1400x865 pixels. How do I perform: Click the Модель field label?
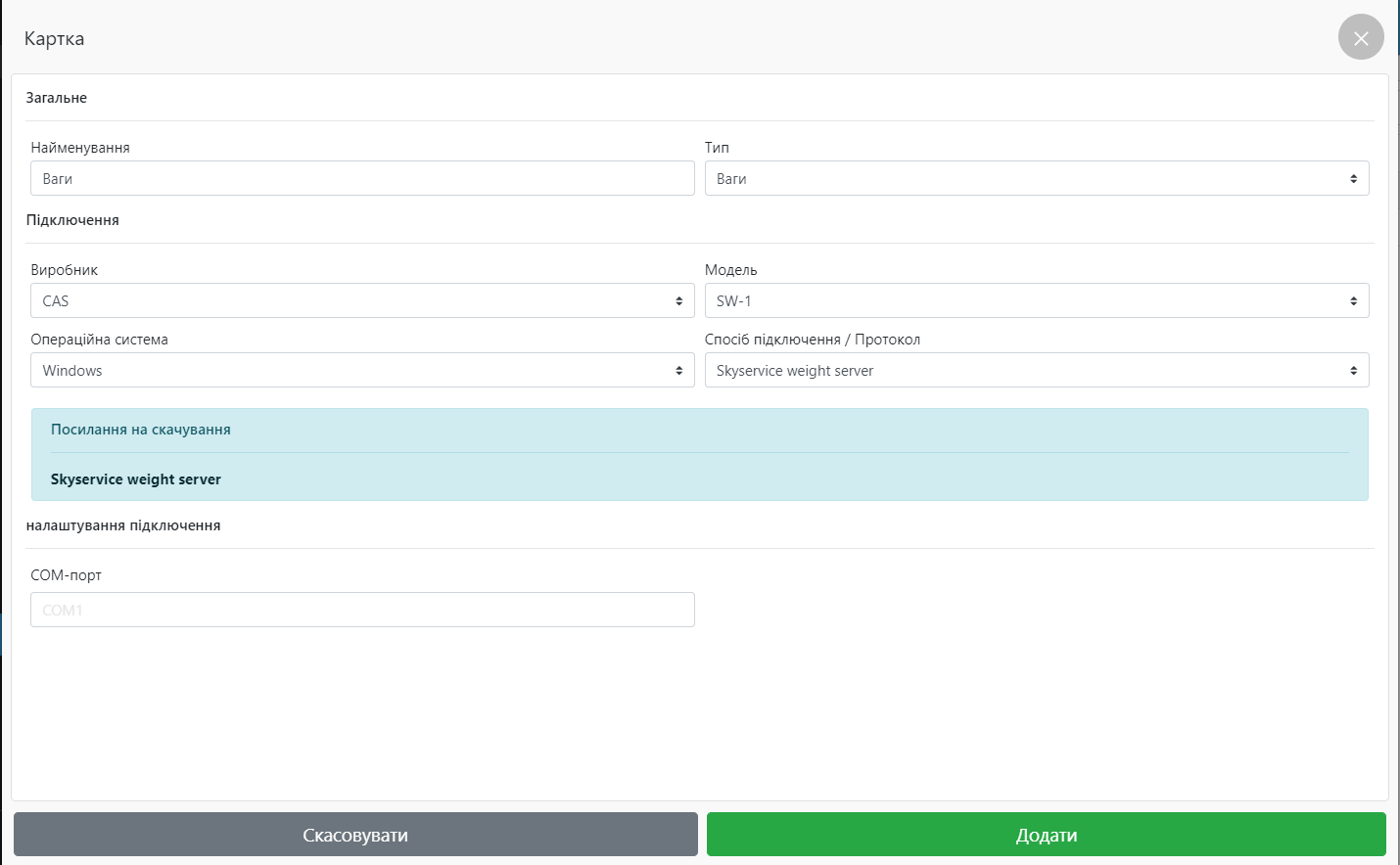tap(730, 270)
